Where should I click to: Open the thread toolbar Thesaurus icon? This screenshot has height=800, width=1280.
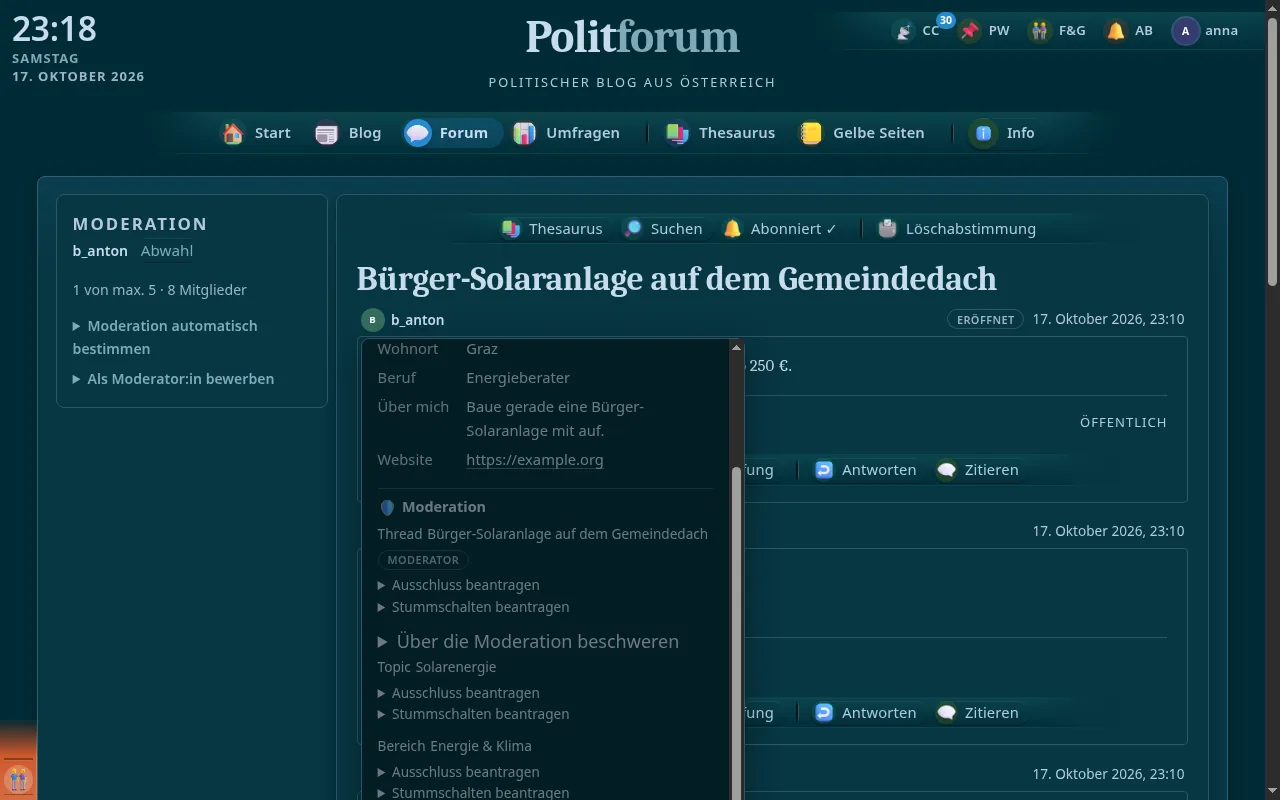click(511, 229)
